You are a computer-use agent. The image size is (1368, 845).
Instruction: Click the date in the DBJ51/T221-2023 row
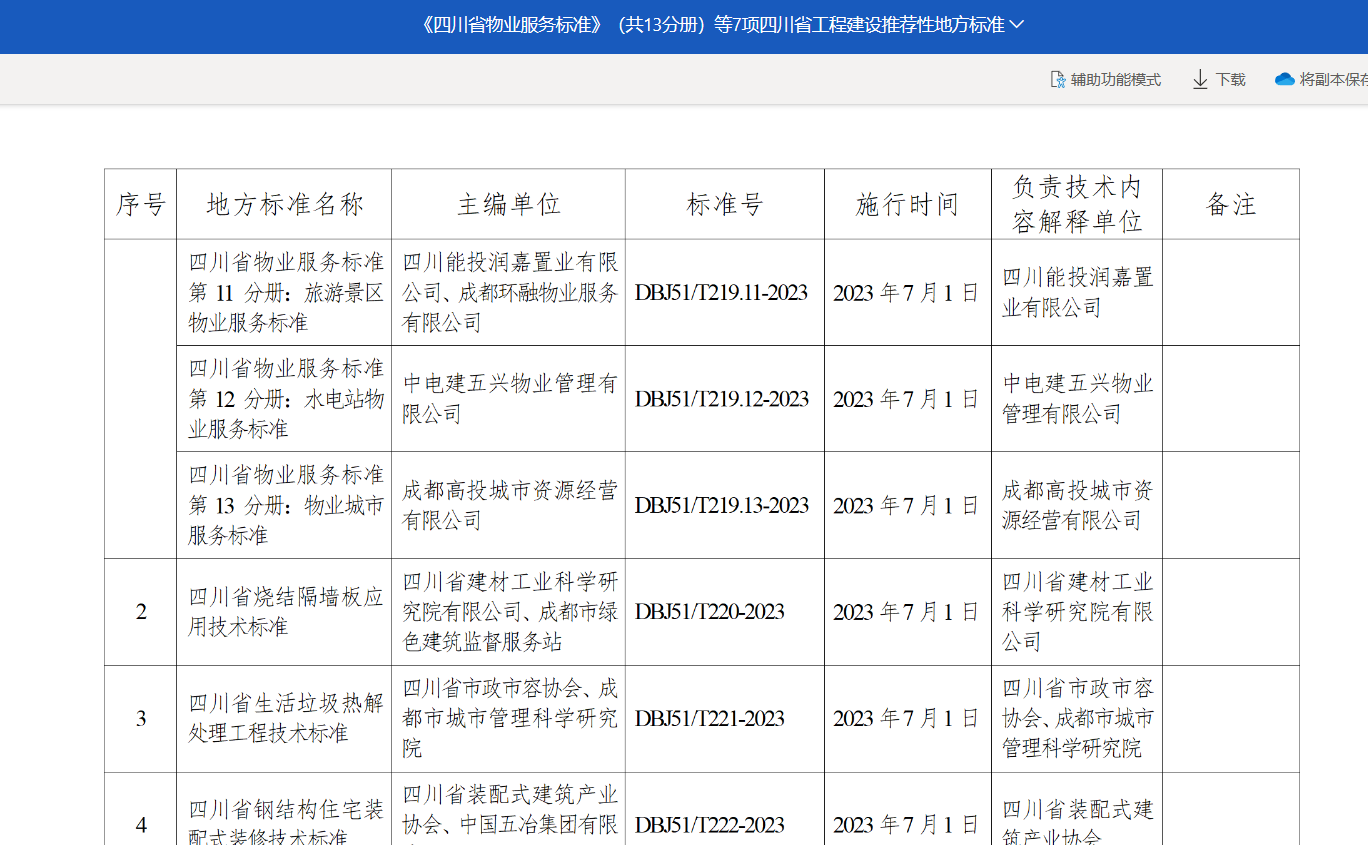point(906,719)
